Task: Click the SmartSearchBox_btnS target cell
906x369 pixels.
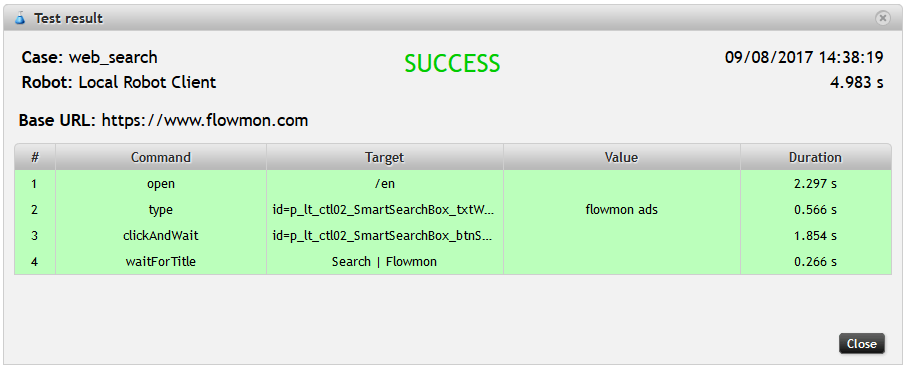Action: [x=384, y=236]
